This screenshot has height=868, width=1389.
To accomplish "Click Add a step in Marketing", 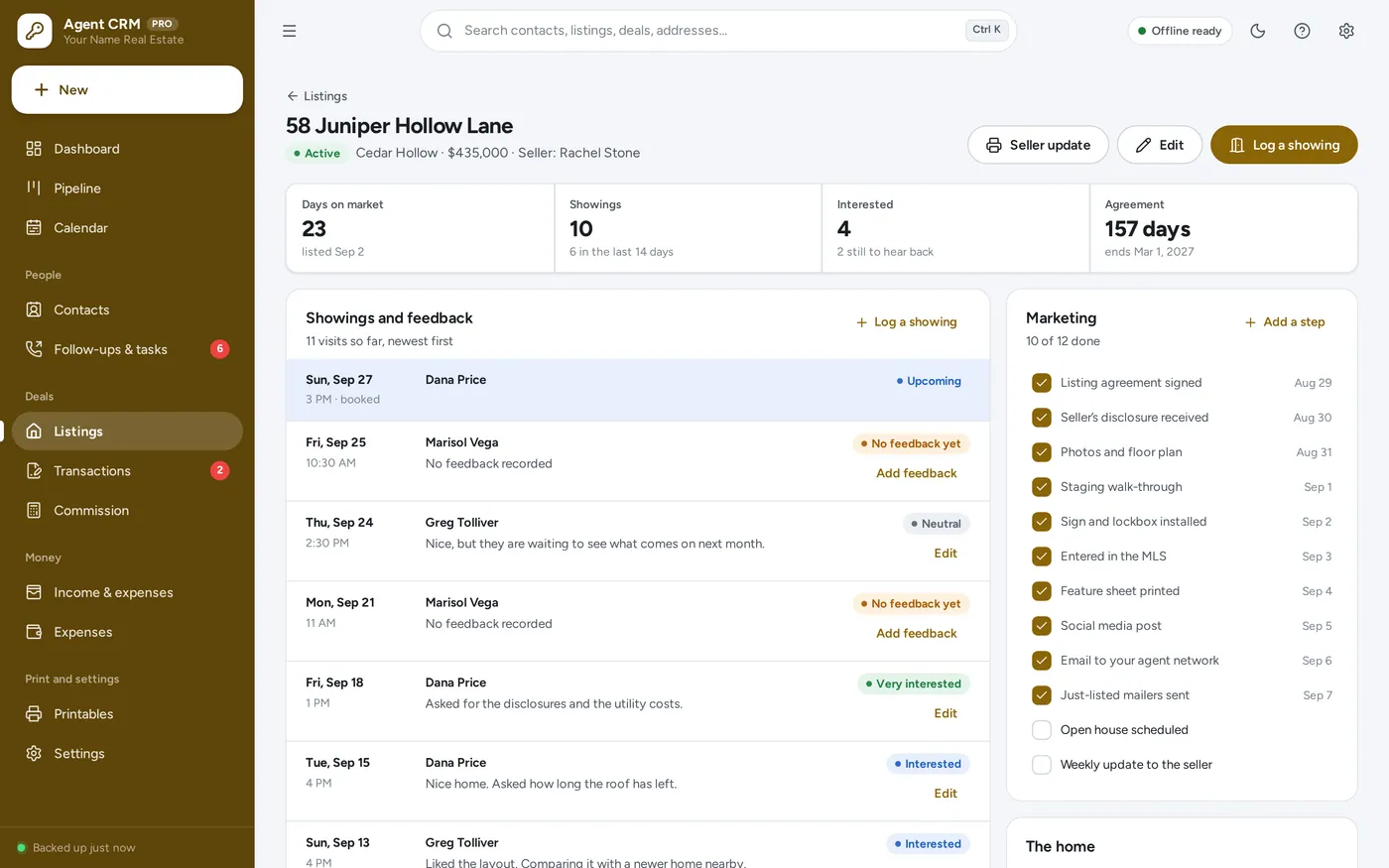I will point(1285,322).
